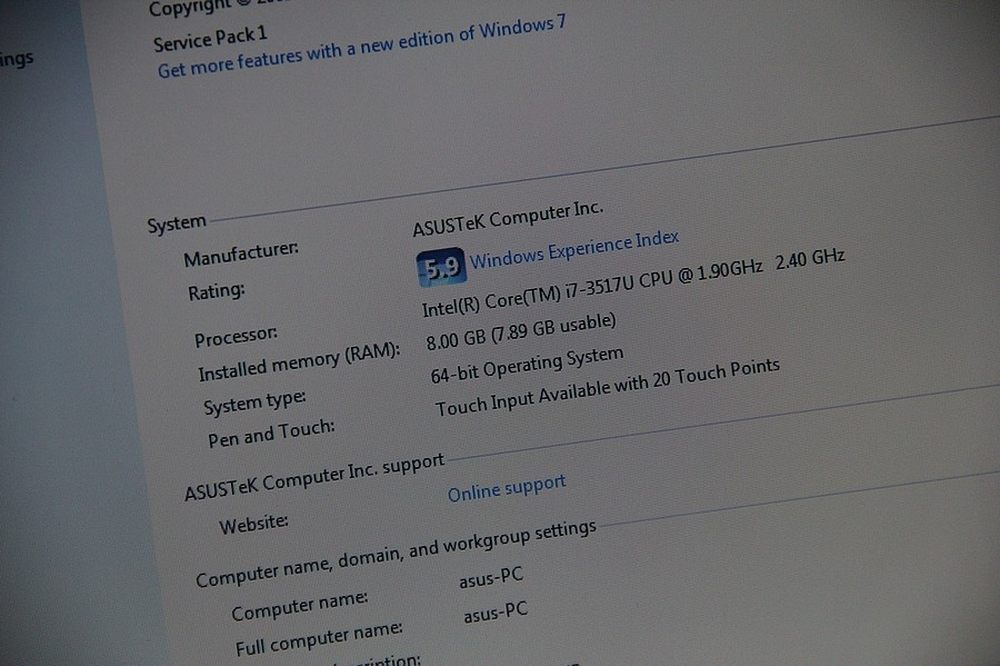Select the asus-PC value beside Full computer name
Image resolution: width=1000 pixels, height=666 pixels.
(496, 612)
